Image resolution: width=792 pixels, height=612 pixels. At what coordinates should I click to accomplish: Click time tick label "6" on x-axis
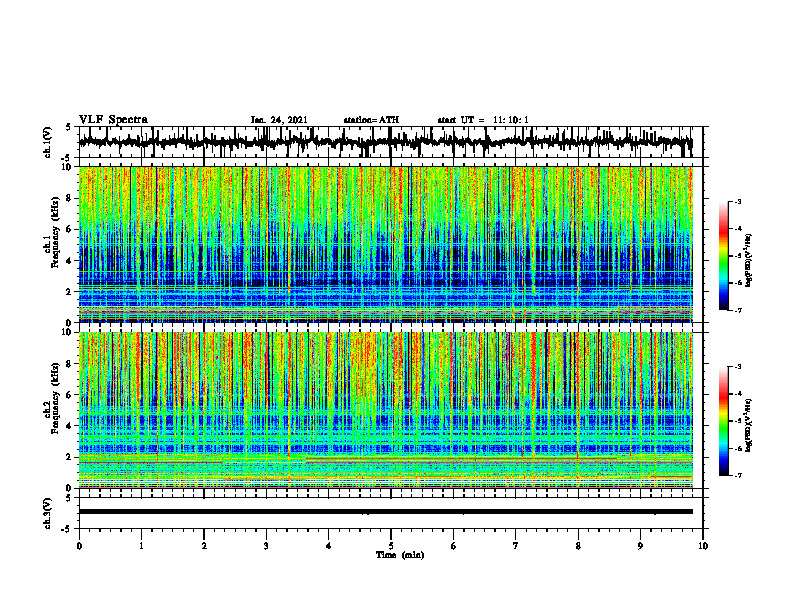(454, 546)
